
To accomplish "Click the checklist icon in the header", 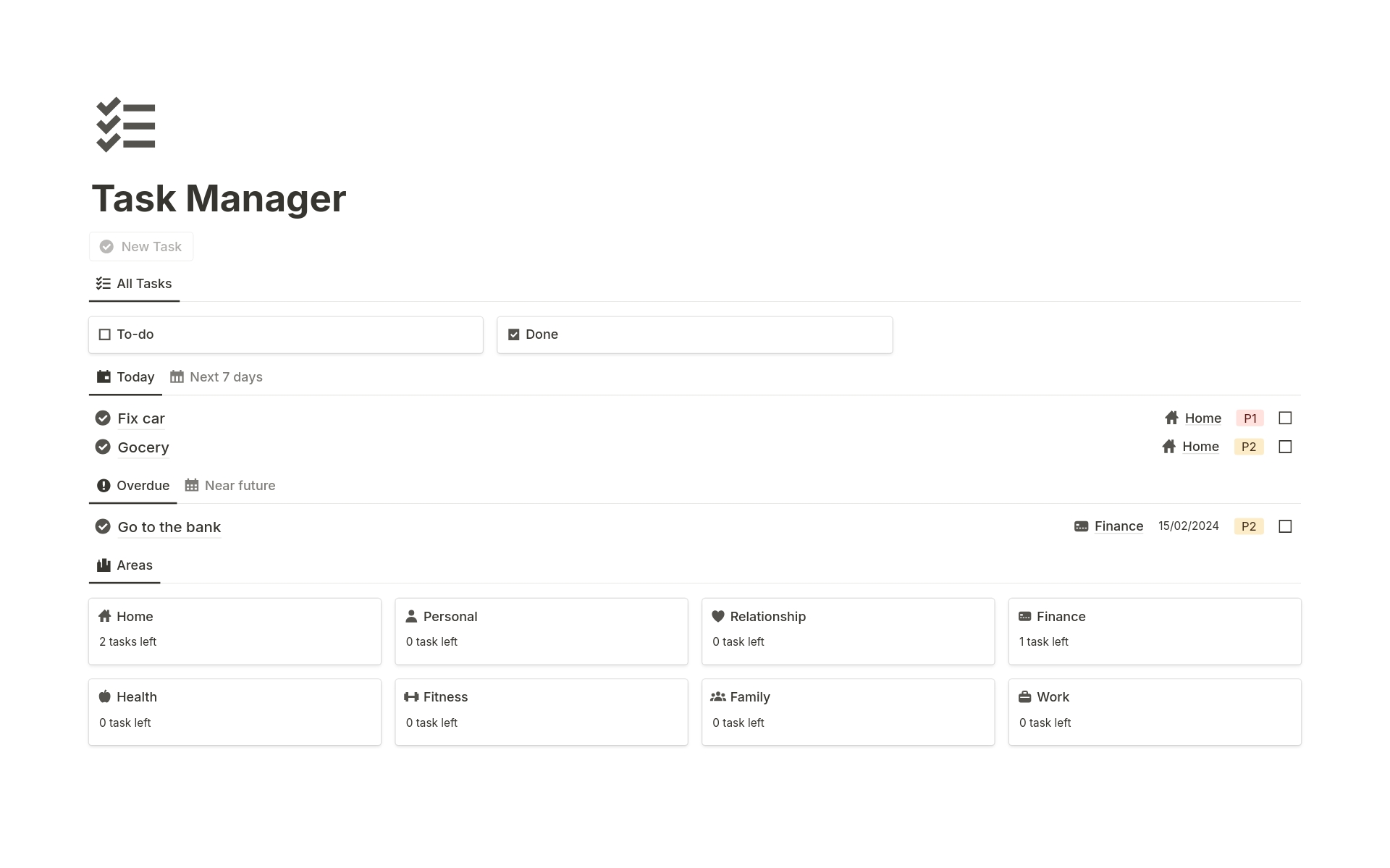I will (126, 125).
